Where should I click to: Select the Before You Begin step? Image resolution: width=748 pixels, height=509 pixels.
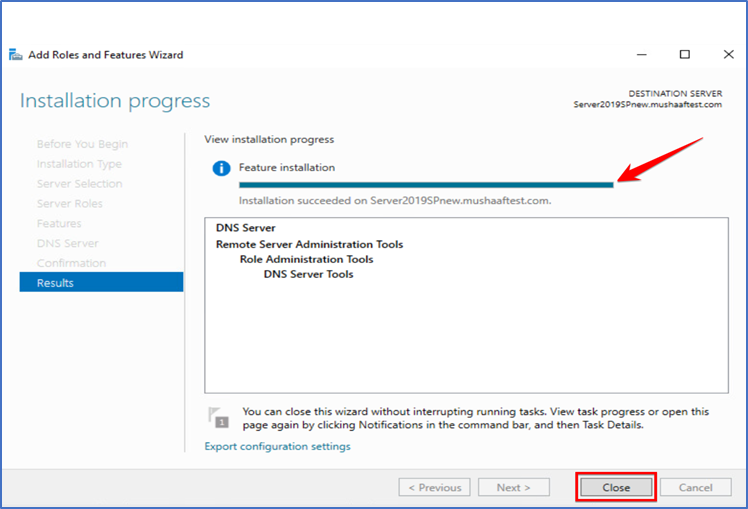pyautogui.click(x=82, y=144)
